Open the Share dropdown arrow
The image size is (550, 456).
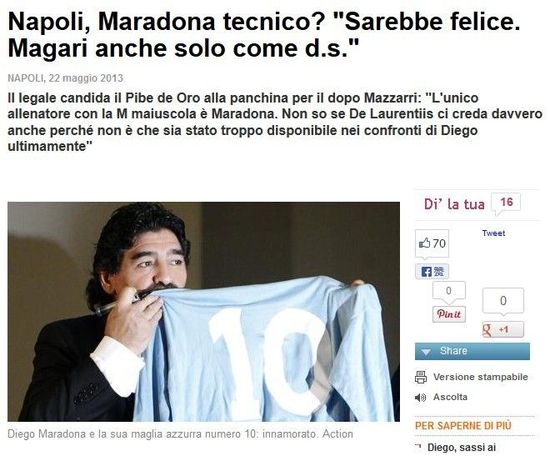(x=426, y=352)
